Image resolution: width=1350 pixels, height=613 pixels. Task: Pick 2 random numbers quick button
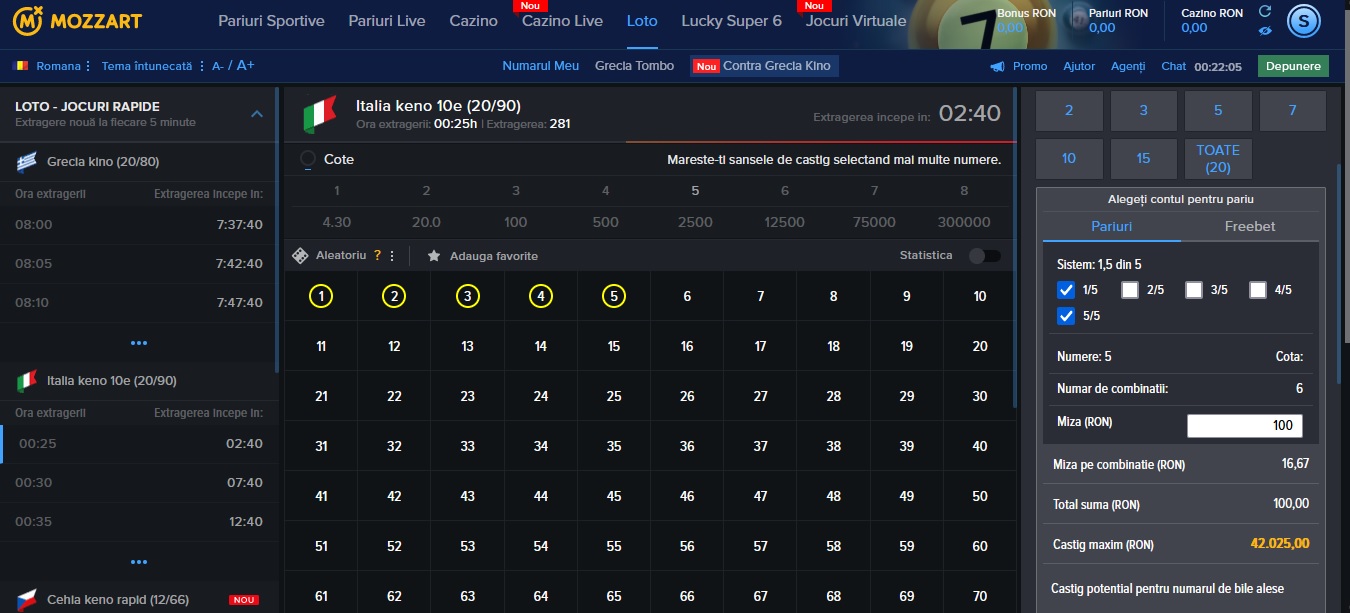pyautogui.click(x=1069, y=111)
